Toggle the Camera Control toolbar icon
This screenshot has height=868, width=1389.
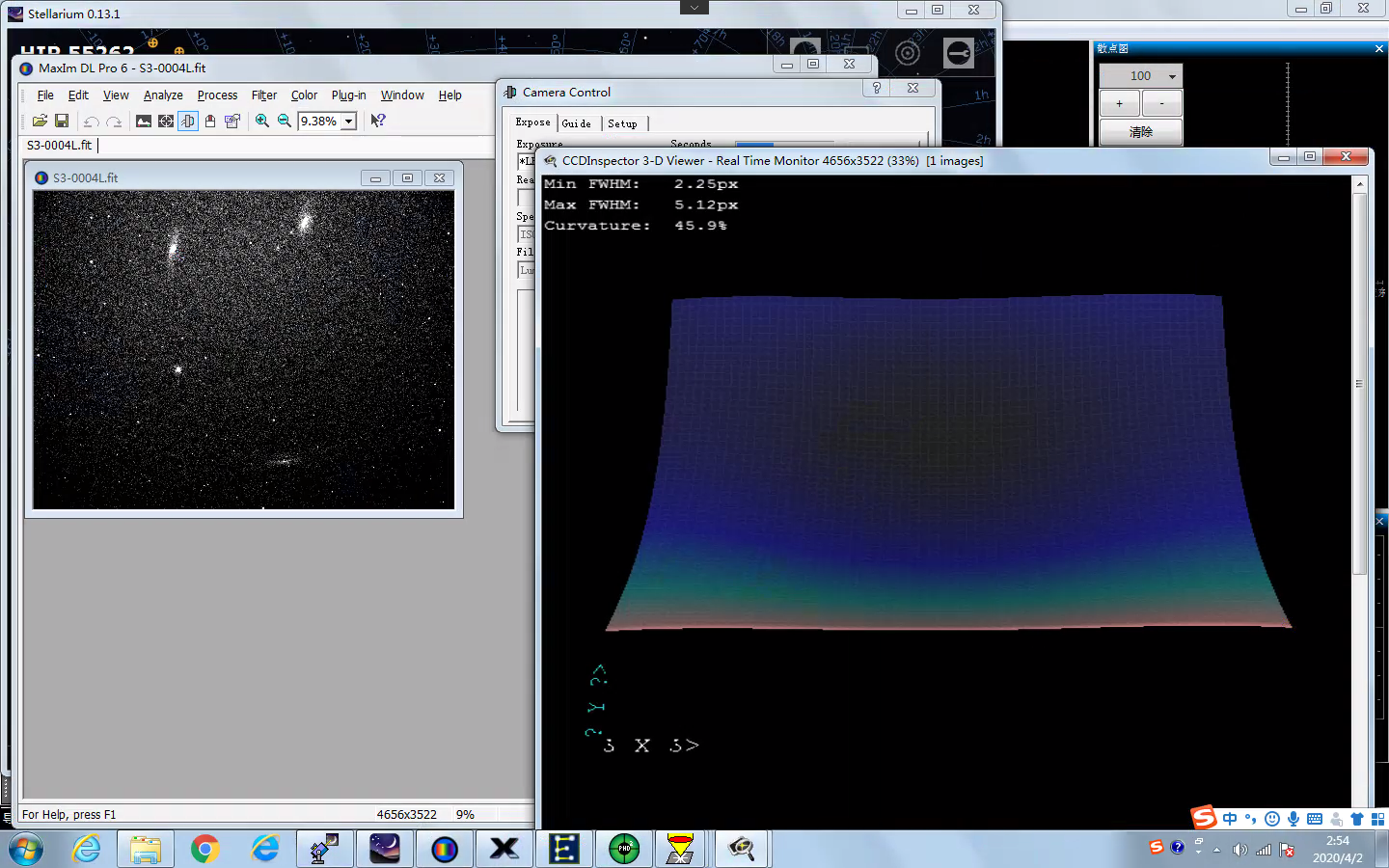[188, 121]
